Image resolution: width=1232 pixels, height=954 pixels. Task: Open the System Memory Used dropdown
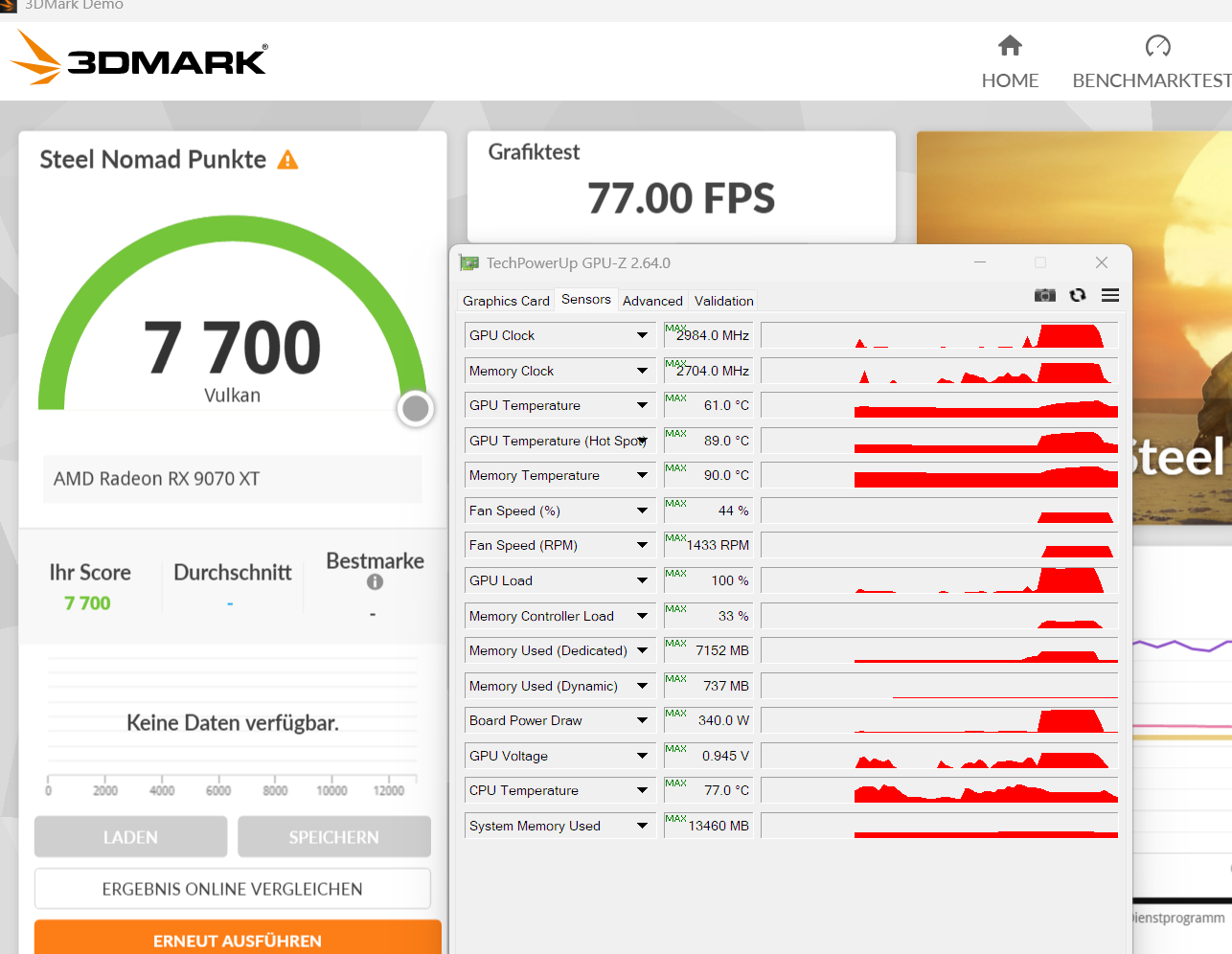pyautogui.click(x=642, y=826)
